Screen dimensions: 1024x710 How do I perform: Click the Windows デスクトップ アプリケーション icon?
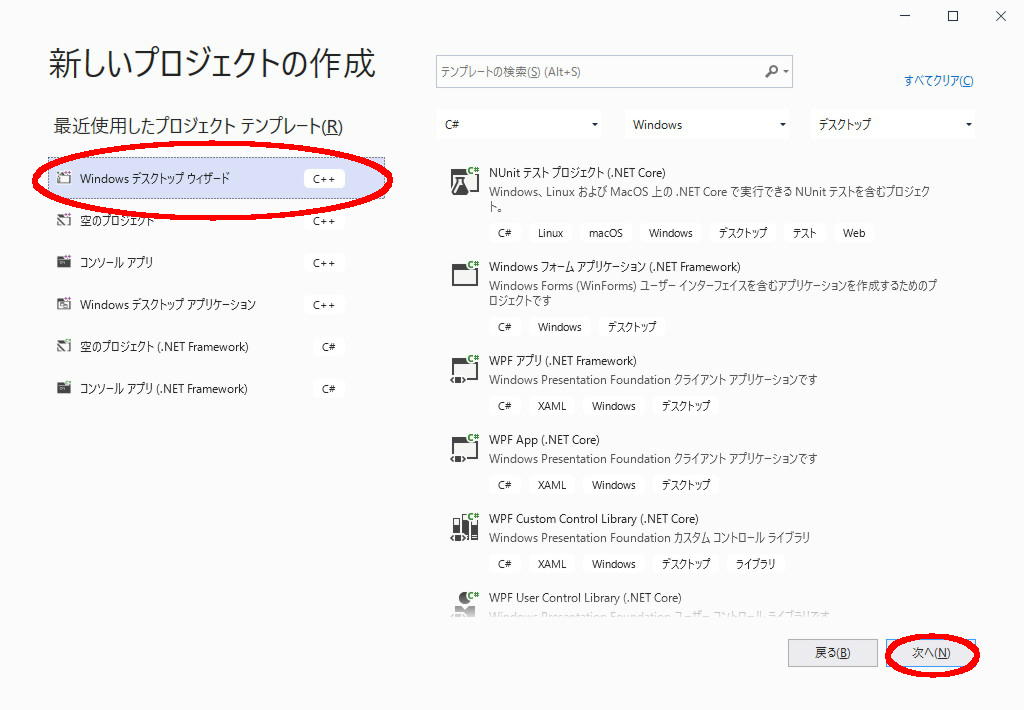click(63, 304)
